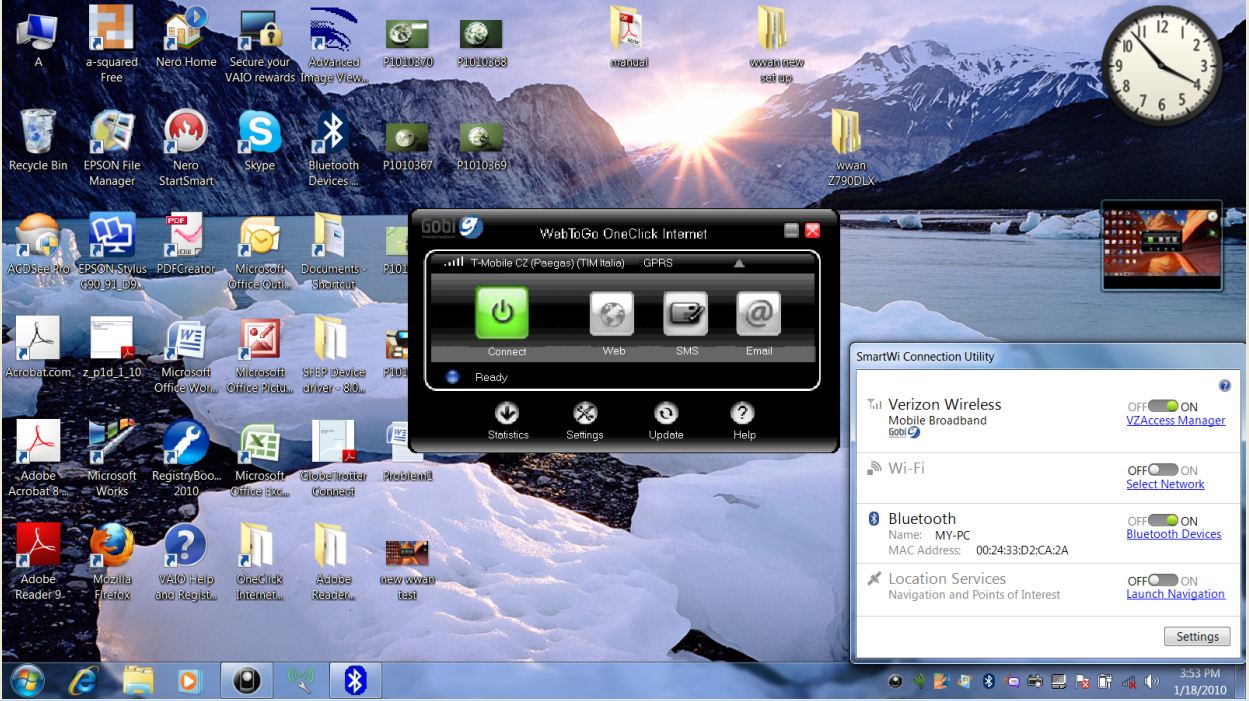
Task: Turn on the Wi-Fi switch
Action: pos(1163,470)
